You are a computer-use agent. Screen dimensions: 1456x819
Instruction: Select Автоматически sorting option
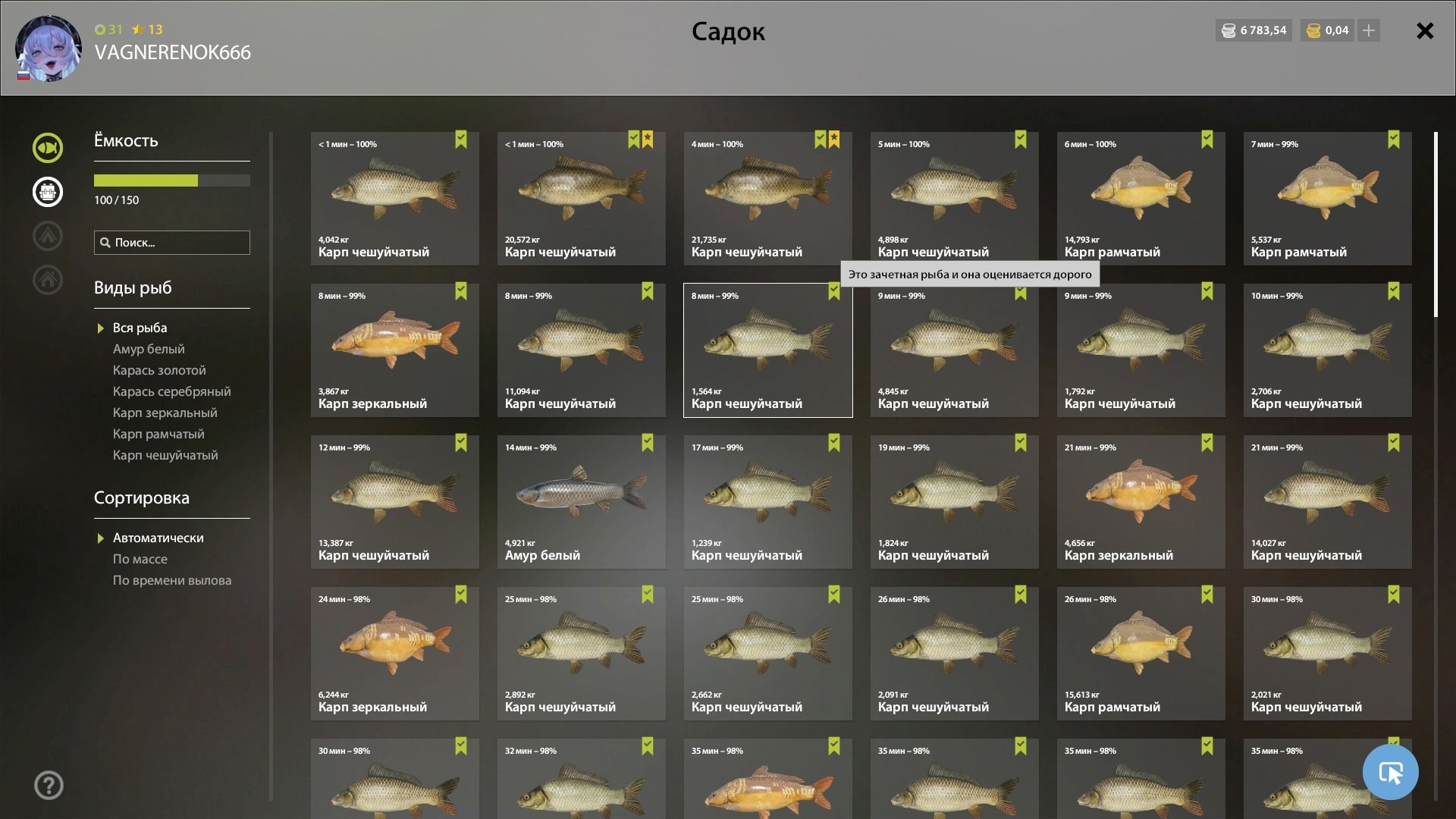[158, 538]
